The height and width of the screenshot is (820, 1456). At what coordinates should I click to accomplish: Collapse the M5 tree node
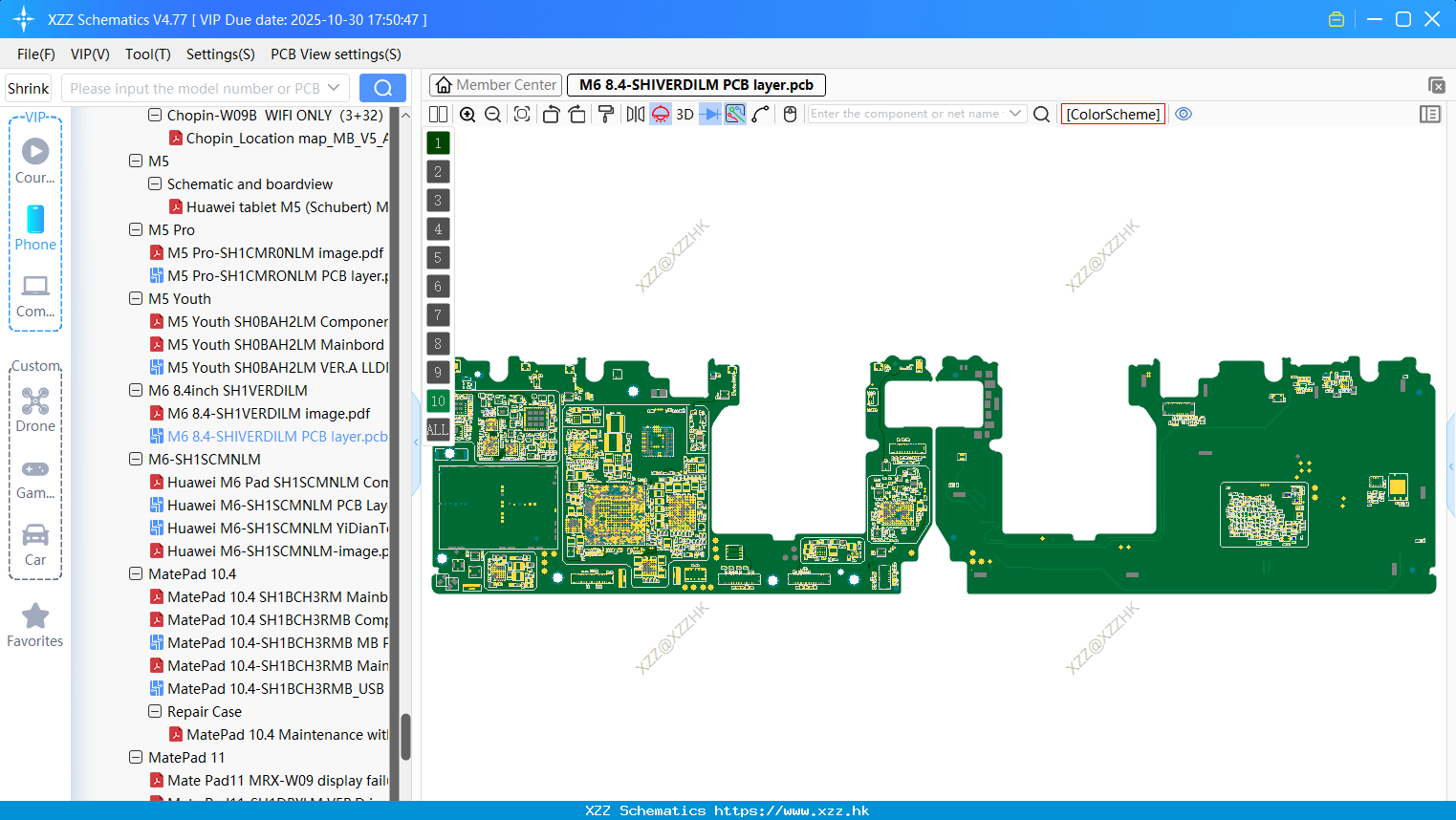[136, 161]
